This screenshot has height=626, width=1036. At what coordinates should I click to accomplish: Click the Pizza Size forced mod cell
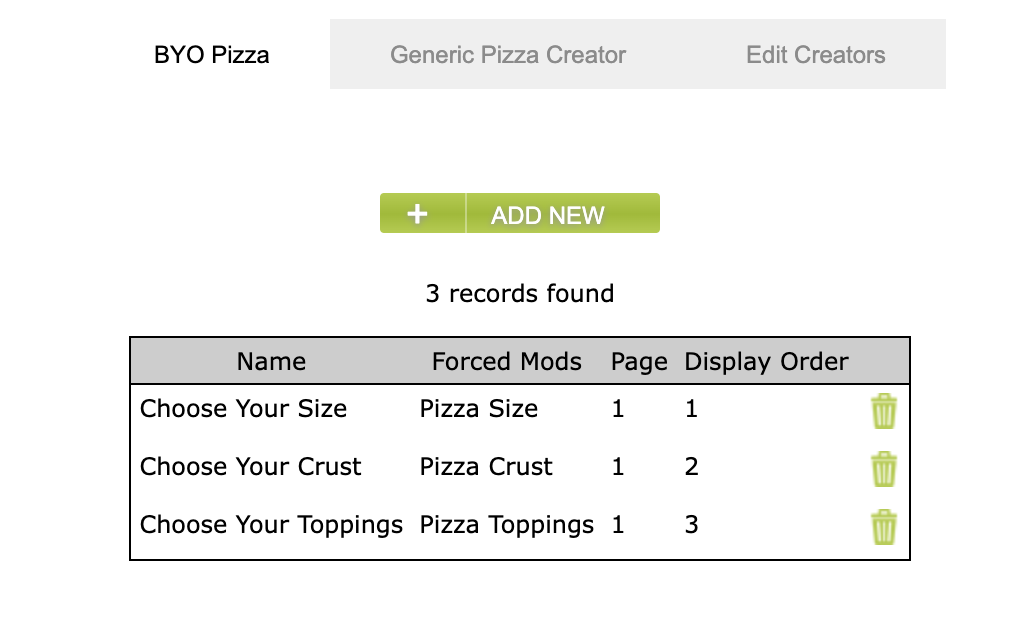coord(477,409)
